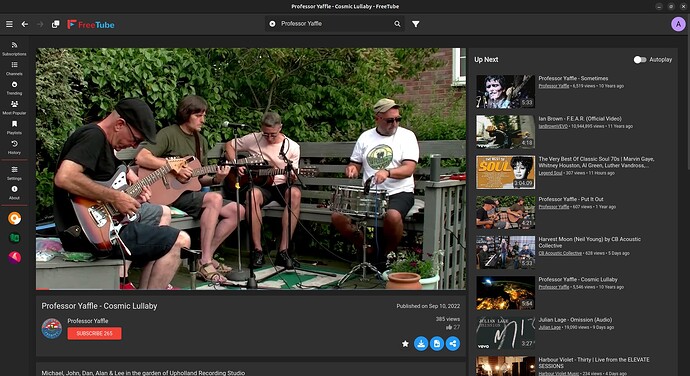Open the profile avatar A dropdown
Viewport: 690px width, 376px height.
678,24
